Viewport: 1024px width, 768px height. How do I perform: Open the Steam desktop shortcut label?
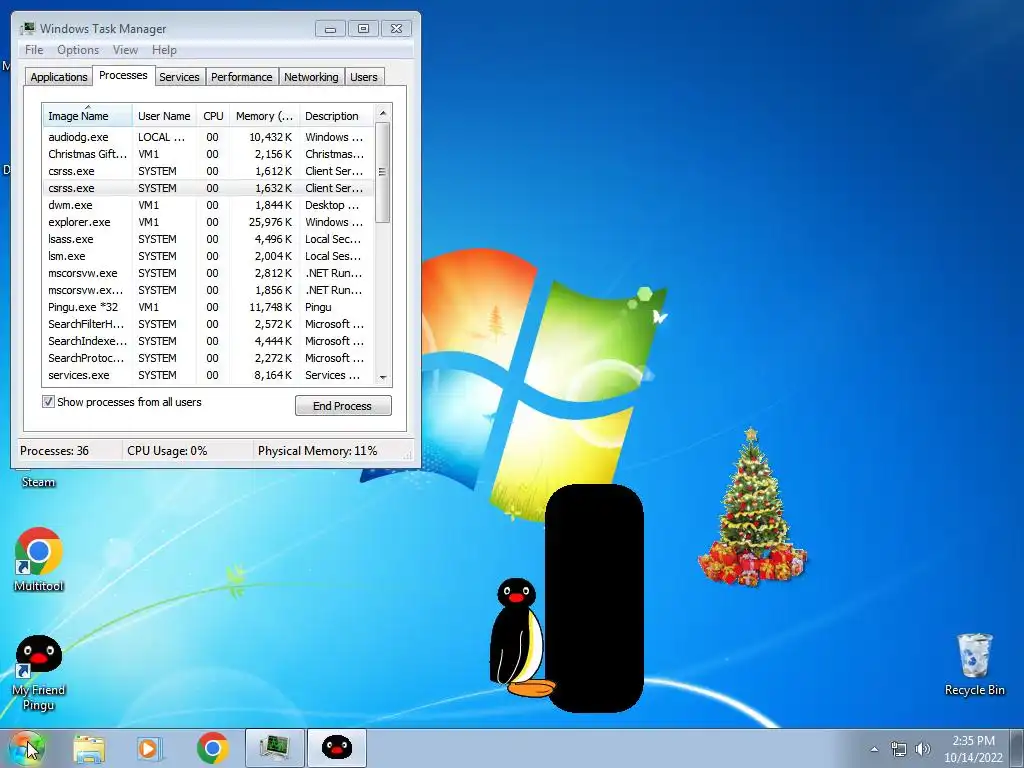click(x=39, y=482)
